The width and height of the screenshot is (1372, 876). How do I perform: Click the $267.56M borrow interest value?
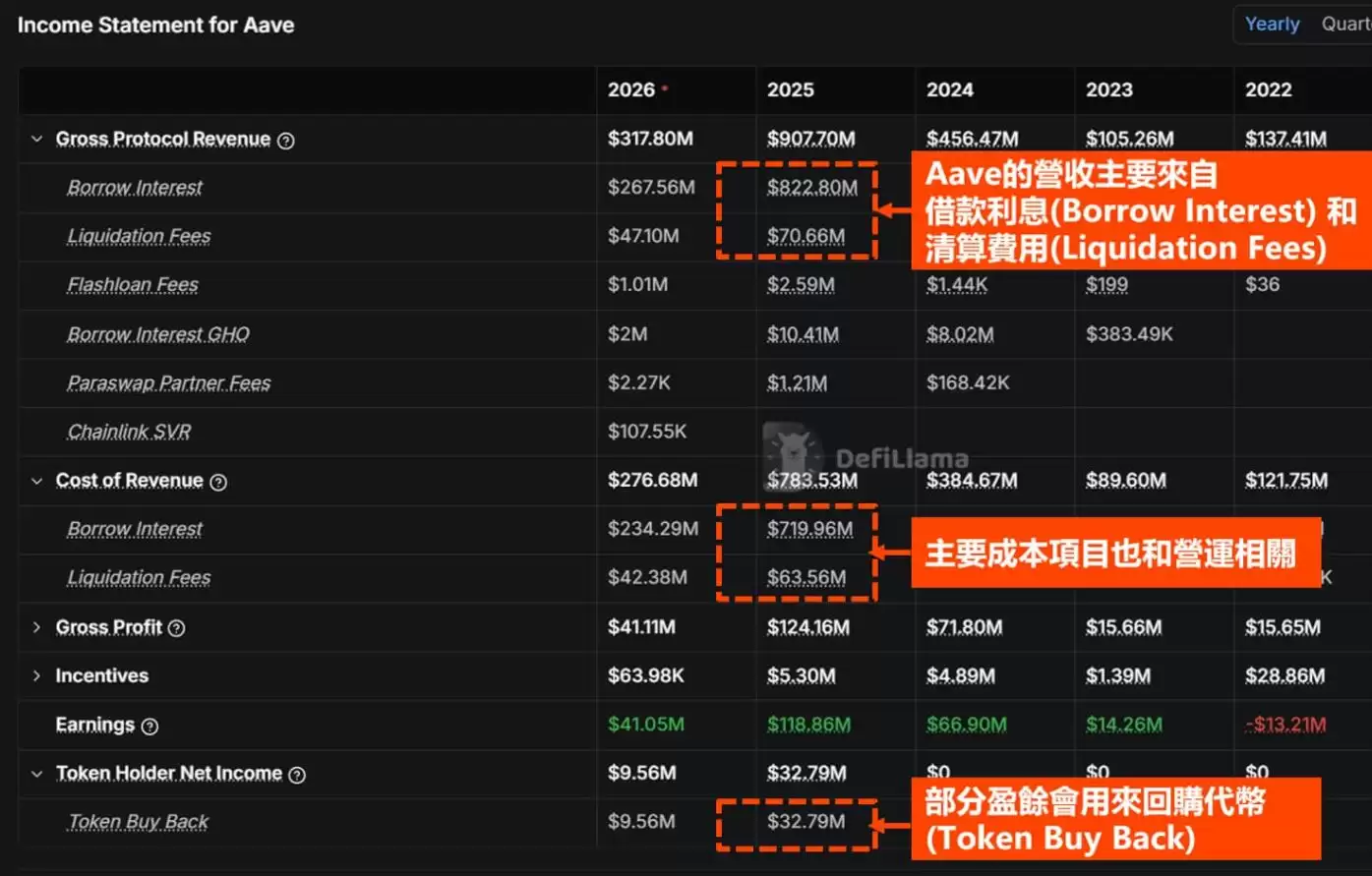[651, 187]
